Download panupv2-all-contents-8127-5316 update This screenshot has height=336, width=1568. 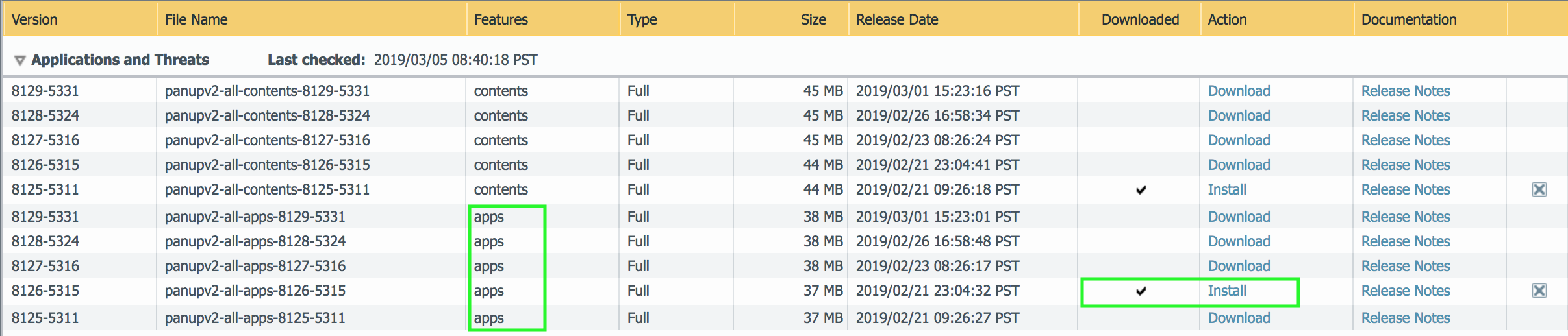tap(1238, 140)
